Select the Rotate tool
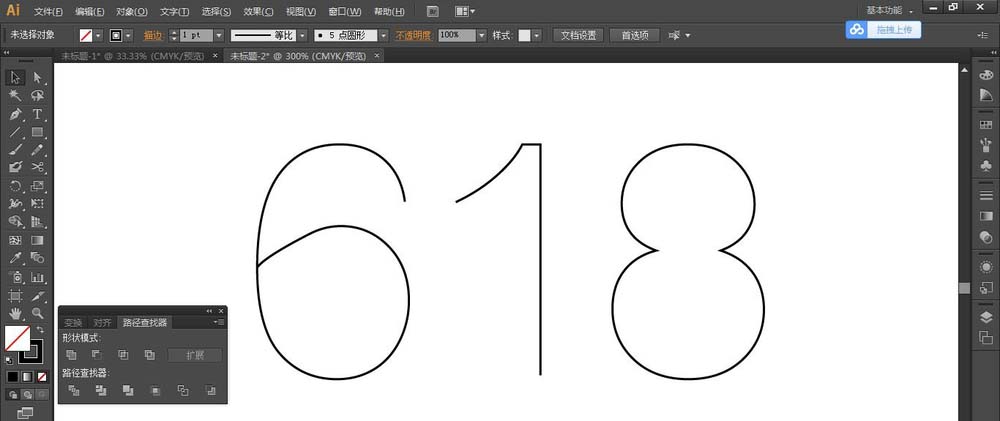Viewport: 1000px width, 421px height. pos(15,186)
